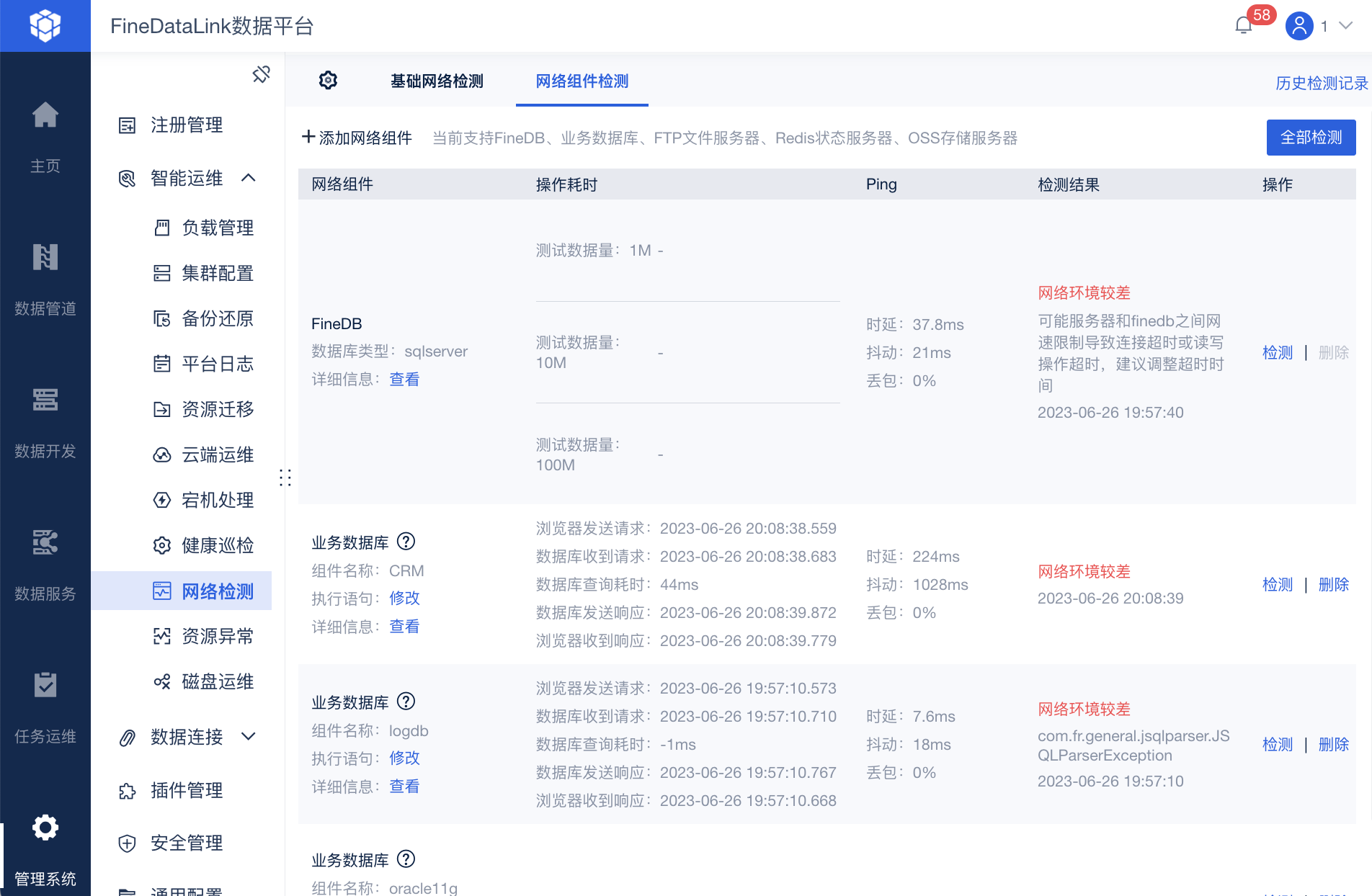The width and height of the screenshot is (1372, 896).
Task: Open the user account dropdown arrow
Action: [1345, 26]
